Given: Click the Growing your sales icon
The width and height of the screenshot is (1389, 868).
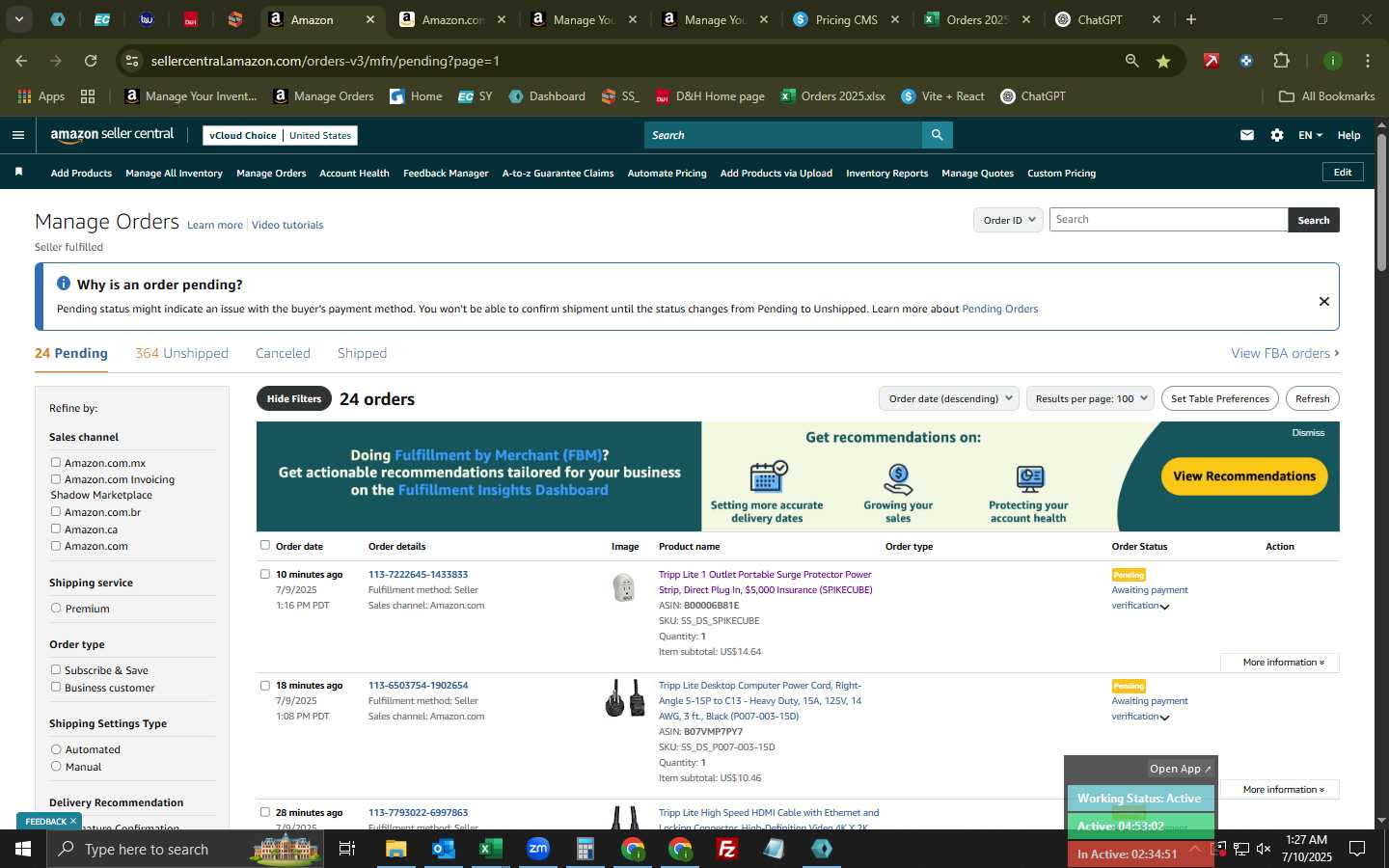Looking at the screenshot, I should (898, 478).
